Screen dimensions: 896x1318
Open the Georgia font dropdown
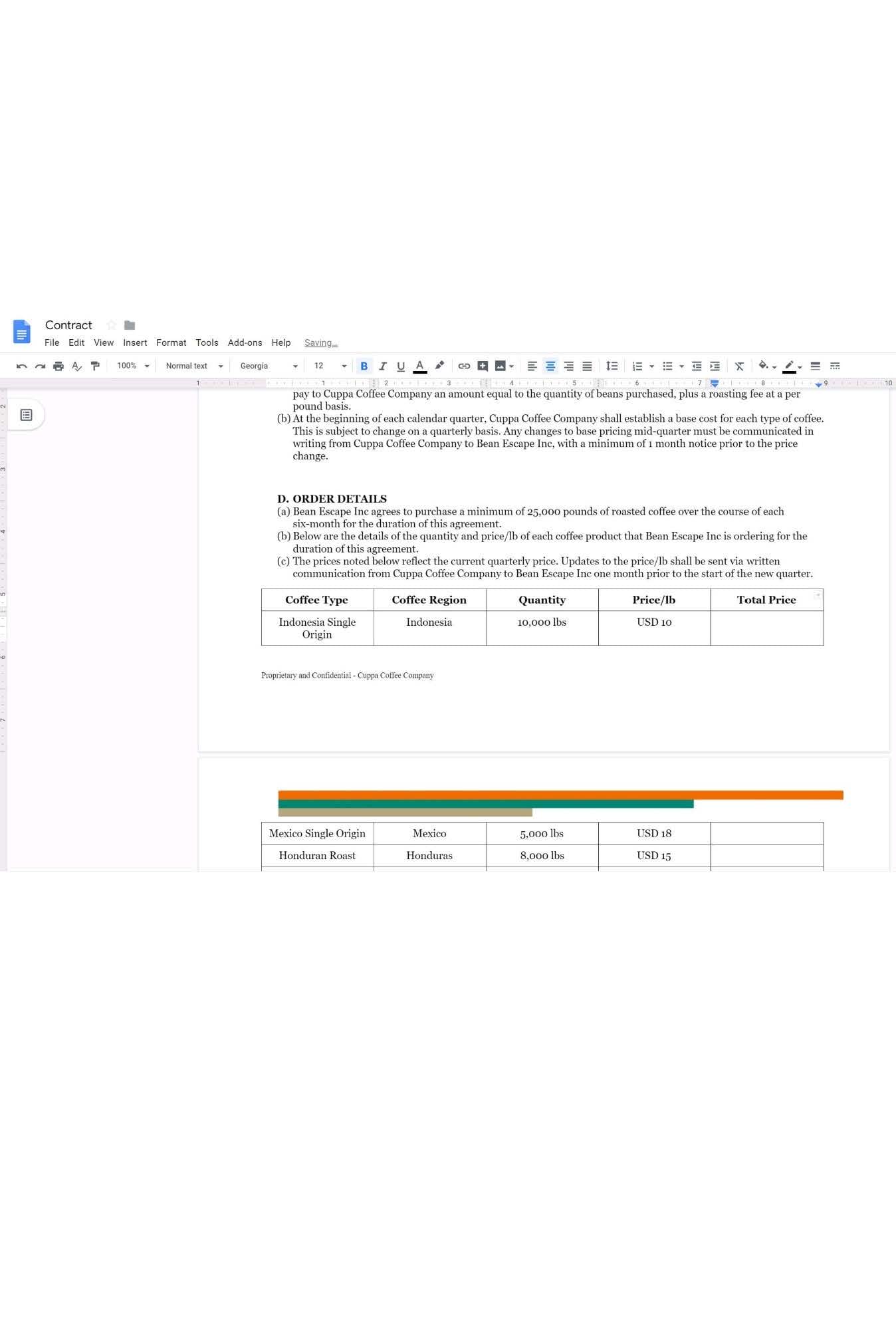pos(269,366)
